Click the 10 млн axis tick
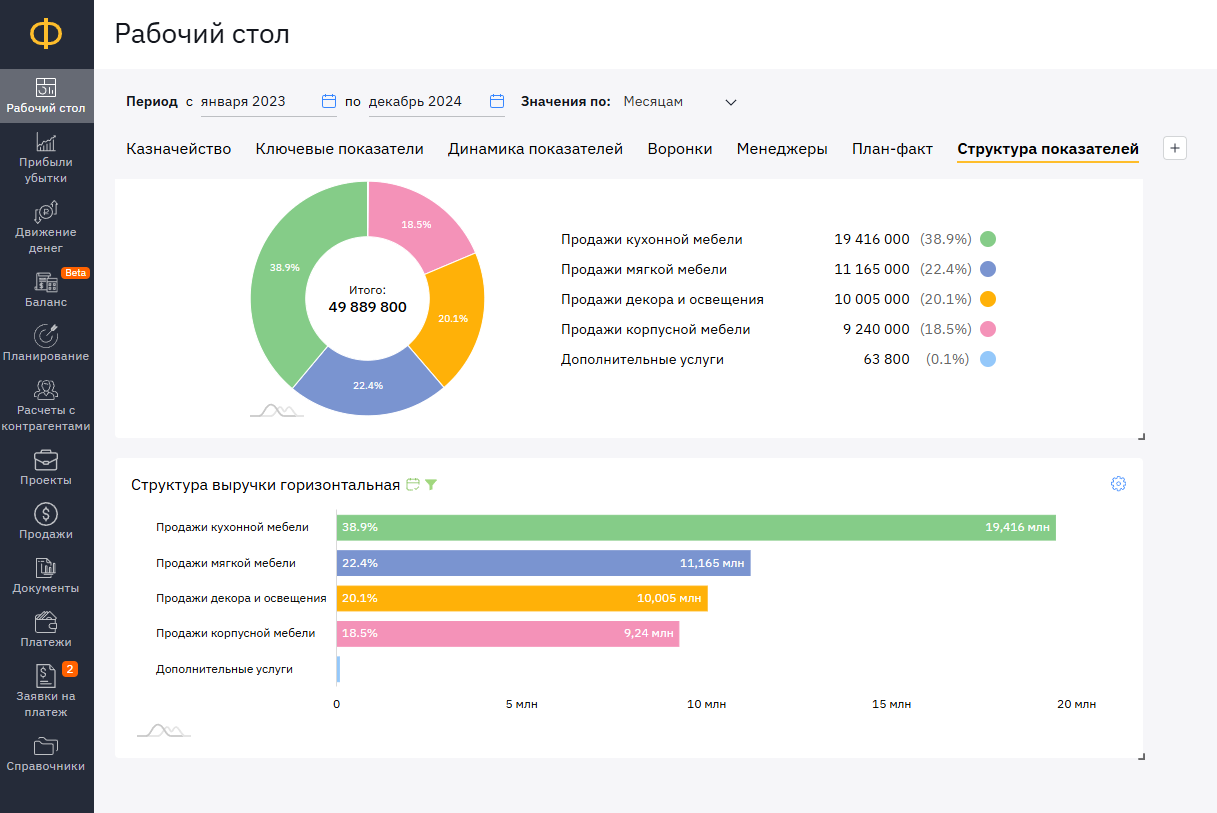The image size is (1217, 813). coord(707,705)
